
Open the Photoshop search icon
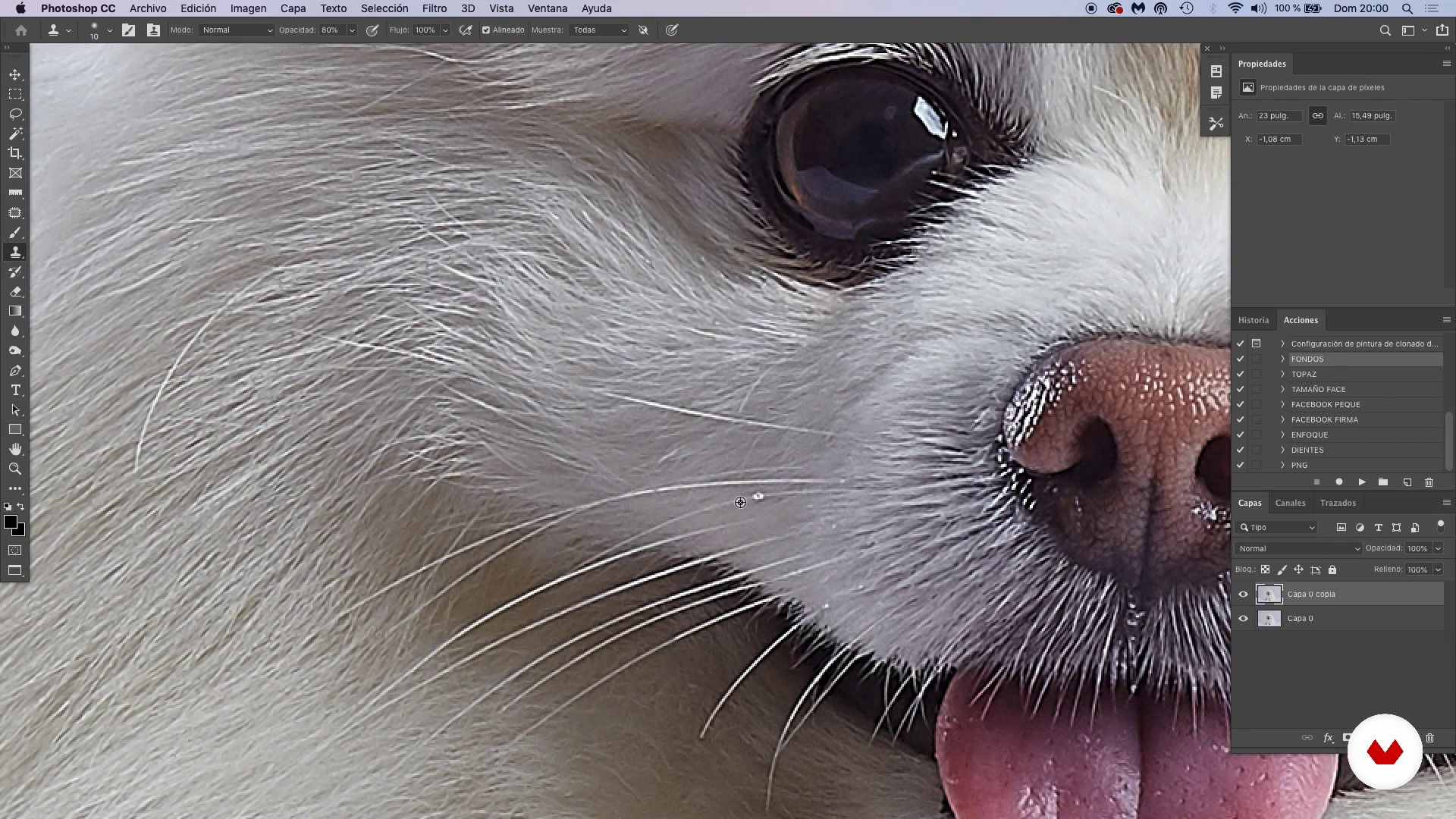pyautogui.click(x=1385, y=30)
